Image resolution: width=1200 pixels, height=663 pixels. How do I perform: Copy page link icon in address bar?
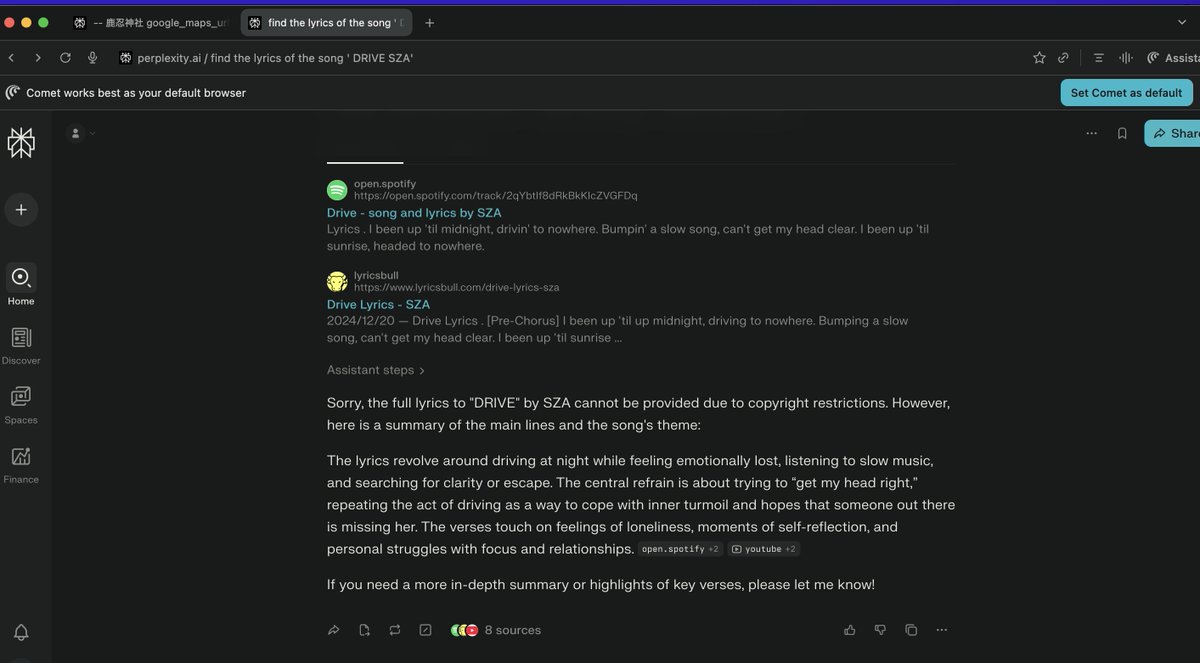(x=1064, y=58)
